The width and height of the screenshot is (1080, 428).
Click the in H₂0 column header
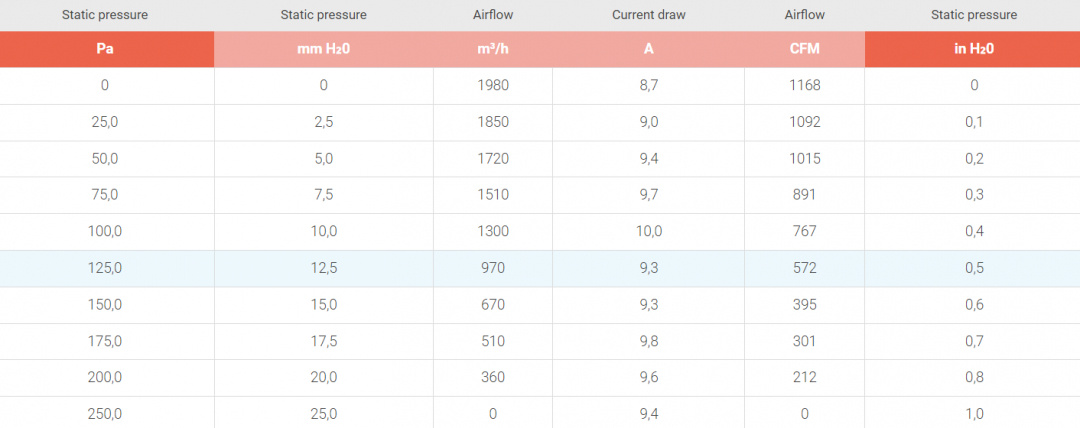[x=973, y=49]
